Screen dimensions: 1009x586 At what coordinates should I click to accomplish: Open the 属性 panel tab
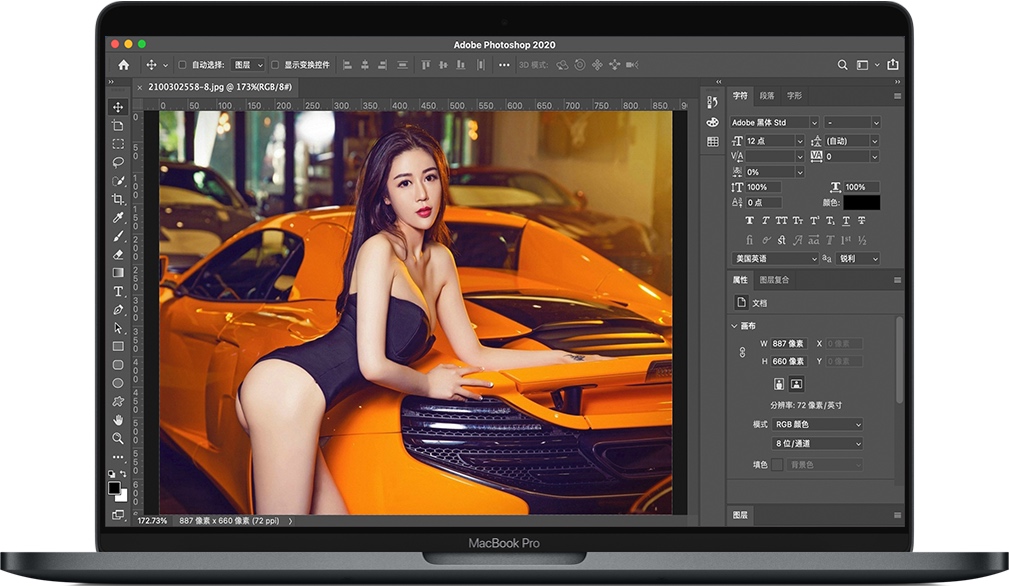pyautogui.click(x=742, y=280)
